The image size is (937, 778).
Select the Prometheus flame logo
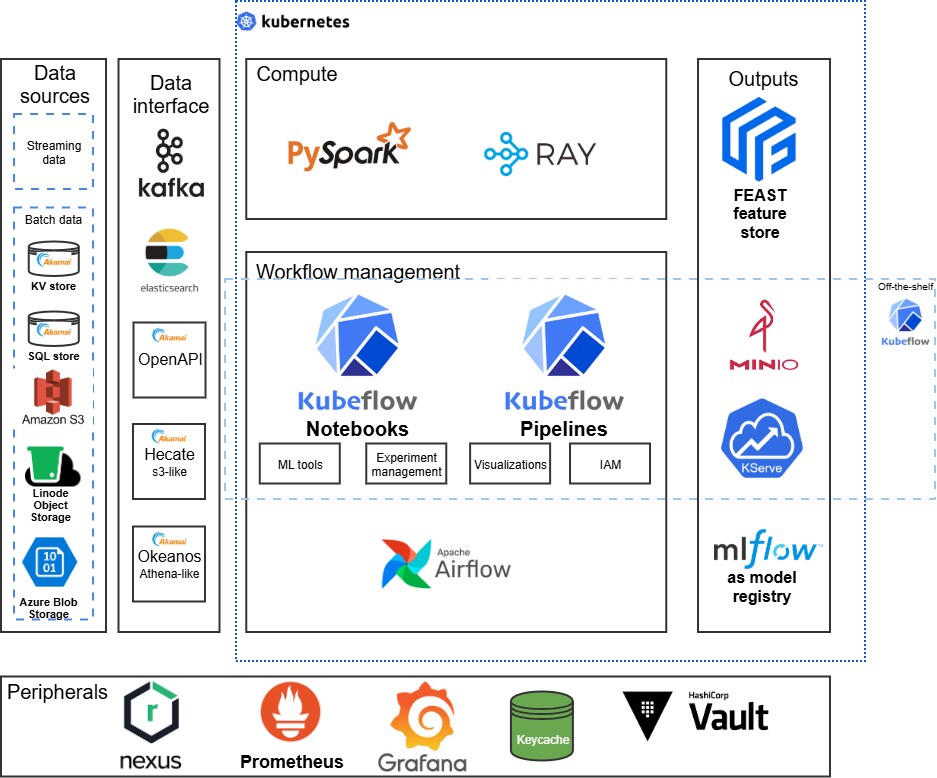tap(290, 712)
